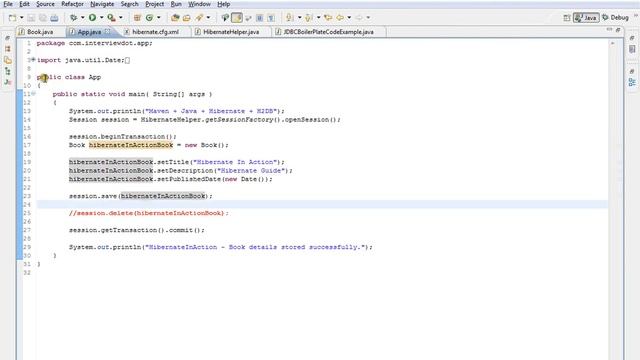The height and width of the screenshot is (360, 640).
Task: Maximize the editor area icon
Action: 618,30
